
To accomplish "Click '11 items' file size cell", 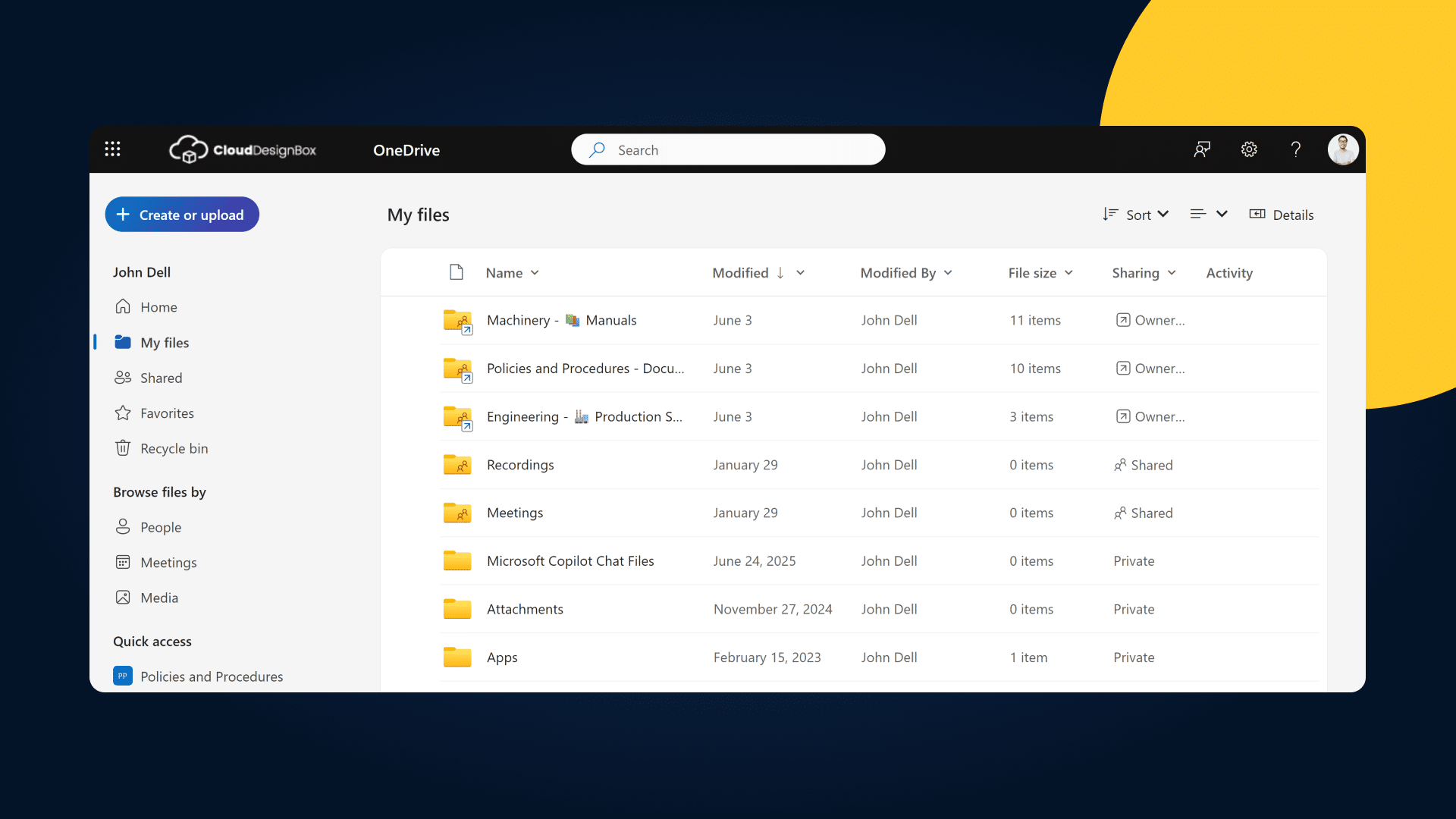I will 1035,320.
